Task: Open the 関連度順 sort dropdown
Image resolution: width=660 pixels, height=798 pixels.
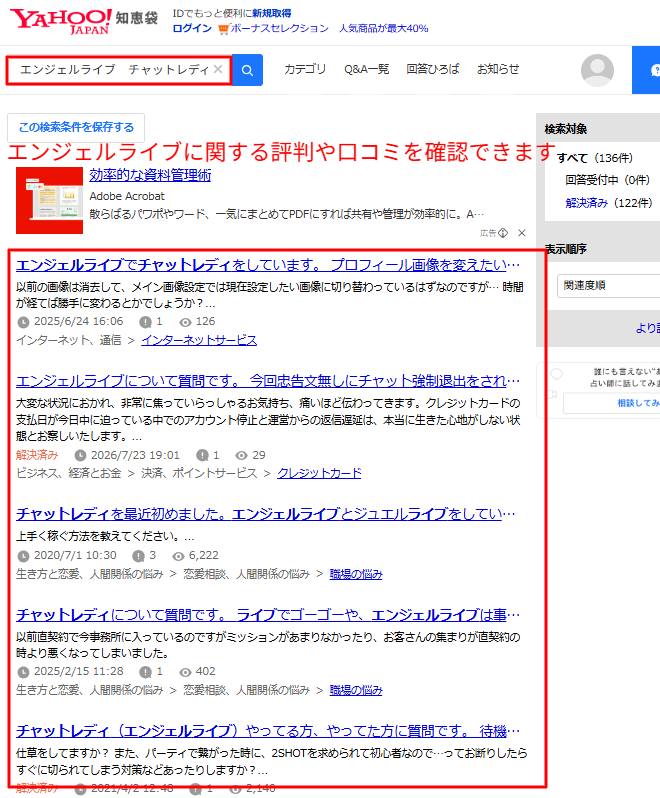Action: click(x=609, y=286)
